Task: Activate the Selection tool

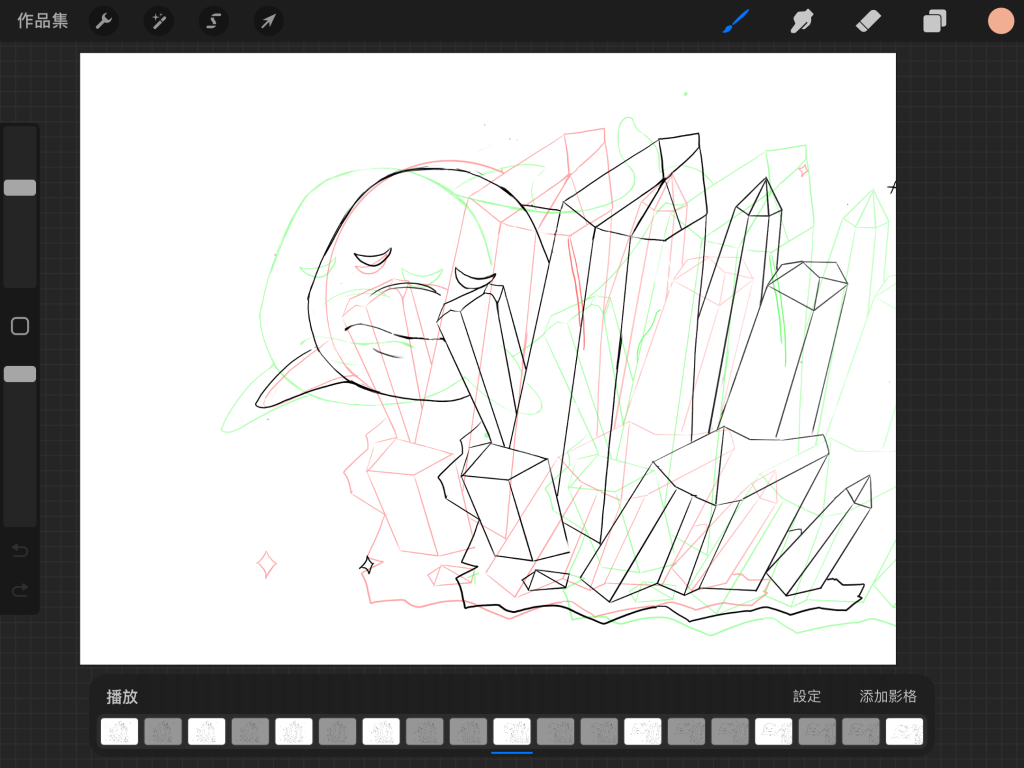Action: point(213,21)
